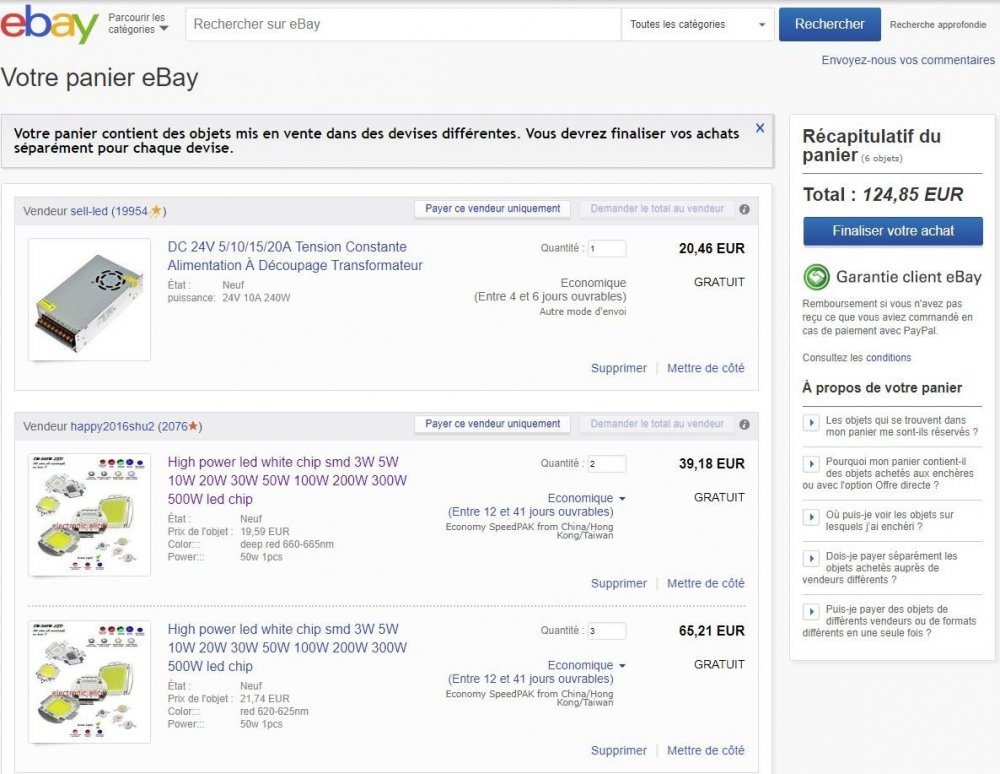1000x774 pixels.
Task: Open info icon in happy2016shu2 seller header
Action: 744,425
